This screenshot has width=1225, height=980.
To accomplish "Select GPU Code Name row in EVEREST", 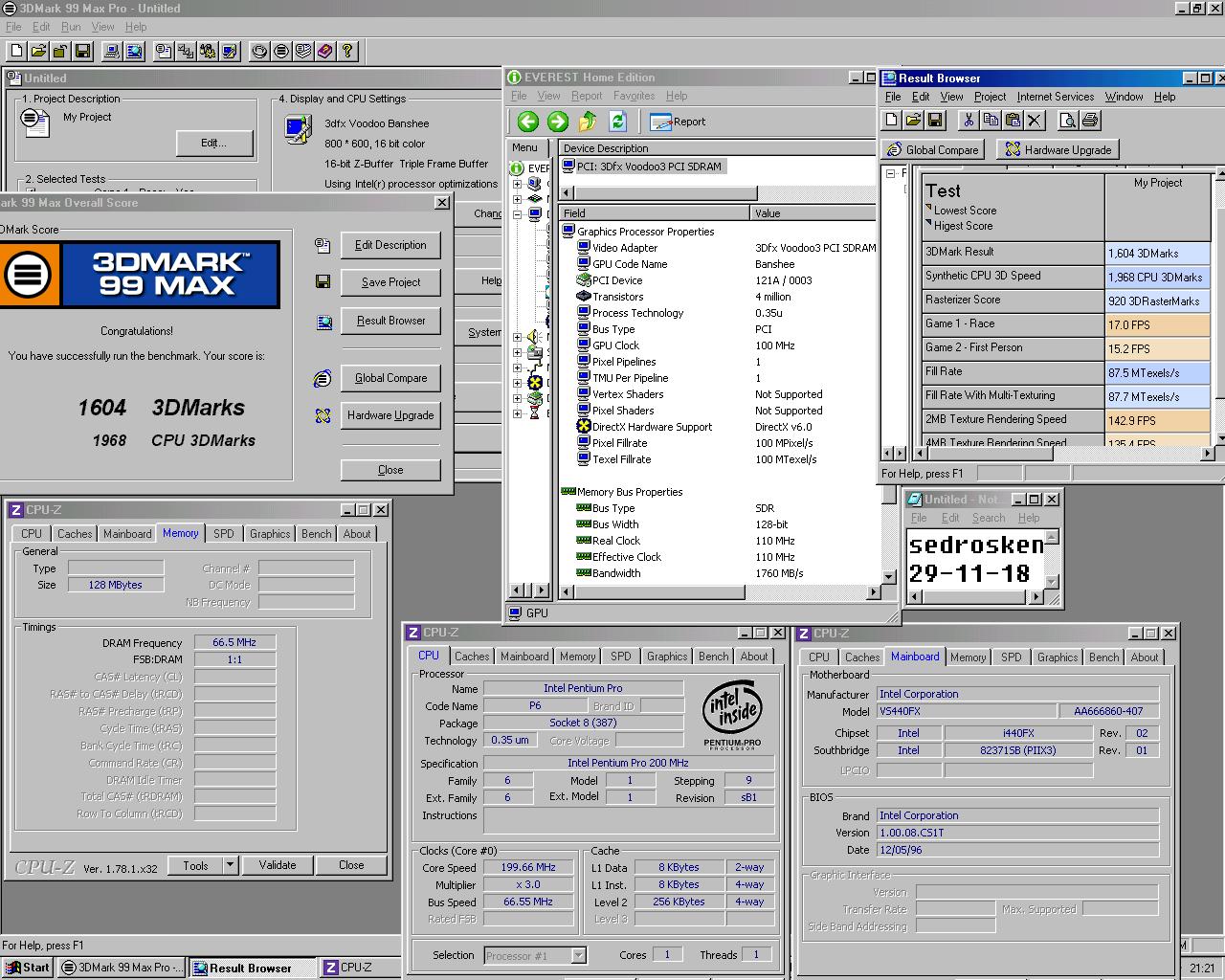I will [x=718, y=264].
